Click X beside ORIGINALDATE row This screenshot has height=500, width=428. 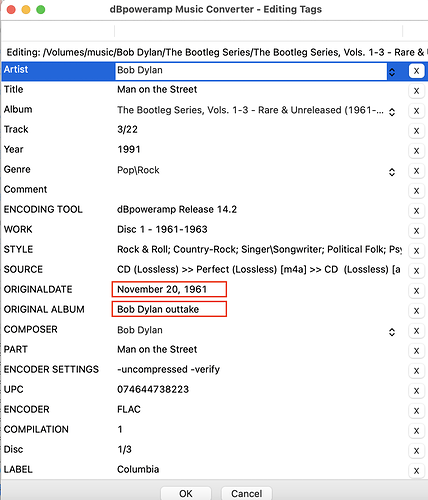[416, 291]
